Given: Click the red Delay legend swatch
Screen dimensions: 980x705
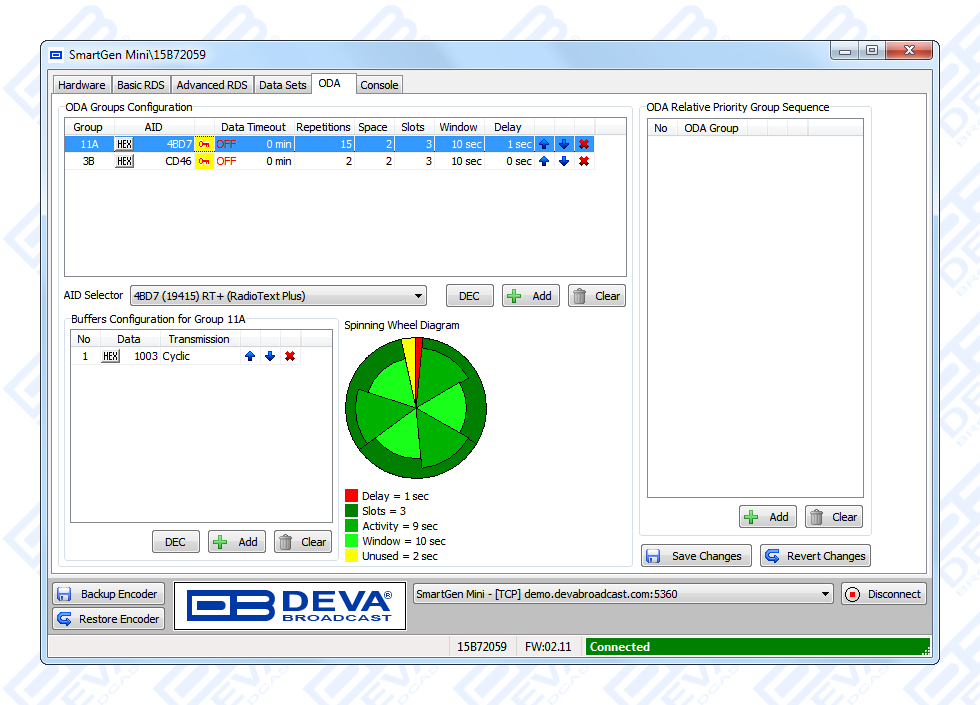Looking at the screenshot, I should point(351,496).
